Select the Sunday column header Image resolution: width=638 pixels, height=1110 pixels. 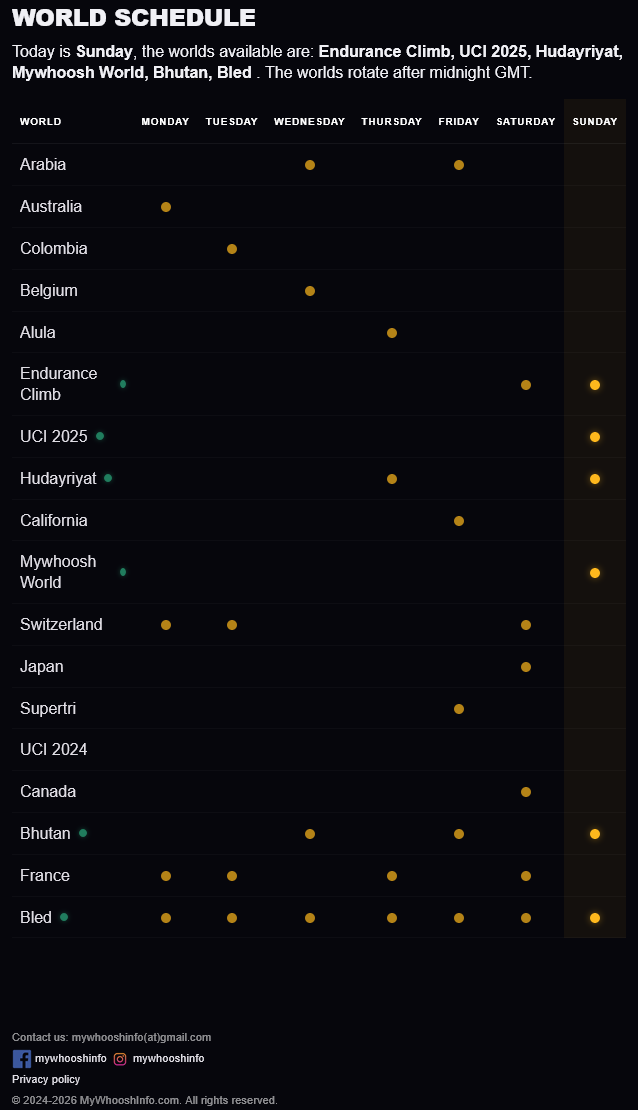pos(595,122)
